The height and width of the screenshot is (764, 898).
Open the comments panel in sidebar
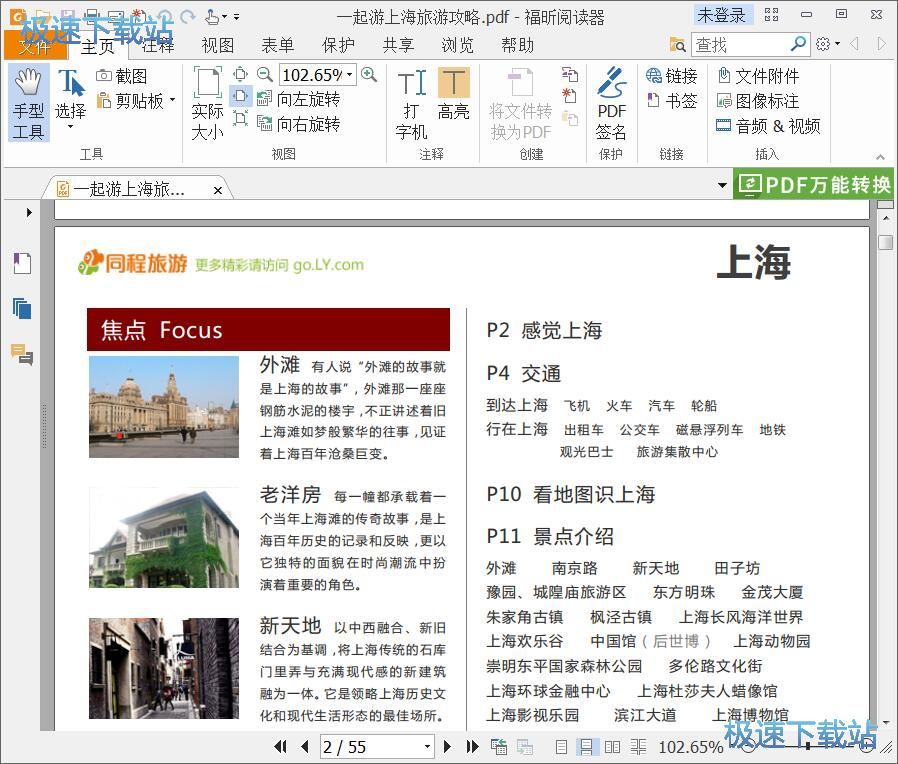pyautogui.click(x=22, y=353)
